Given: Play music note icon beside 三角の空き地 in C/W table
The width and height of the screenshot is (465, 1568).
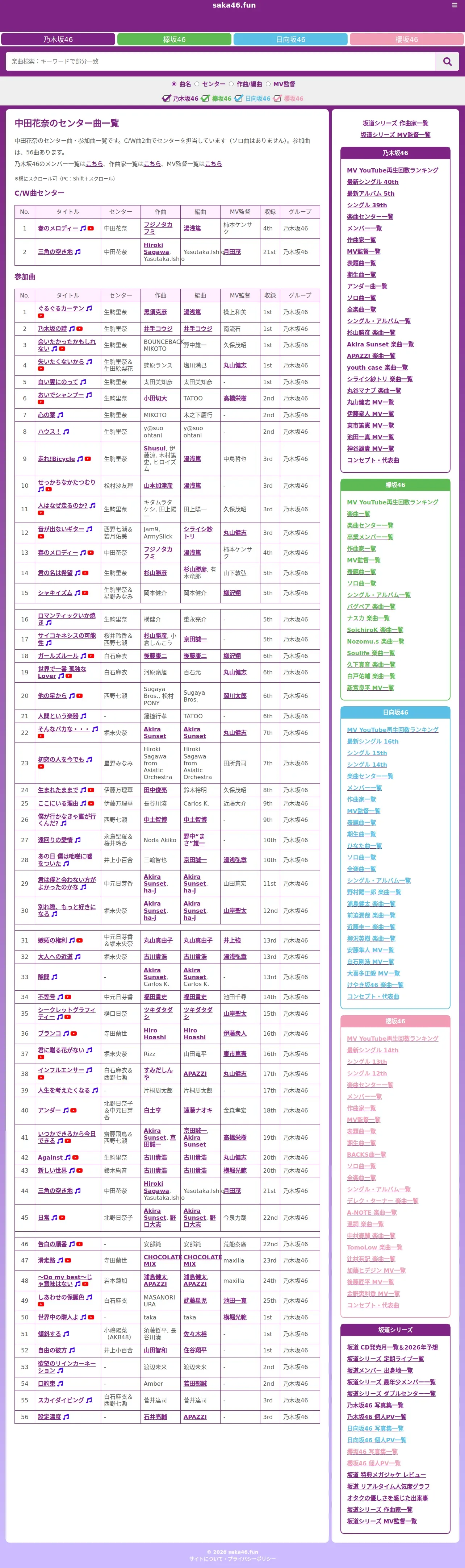Looking at the screenshot, I should [x=78, y=252].
